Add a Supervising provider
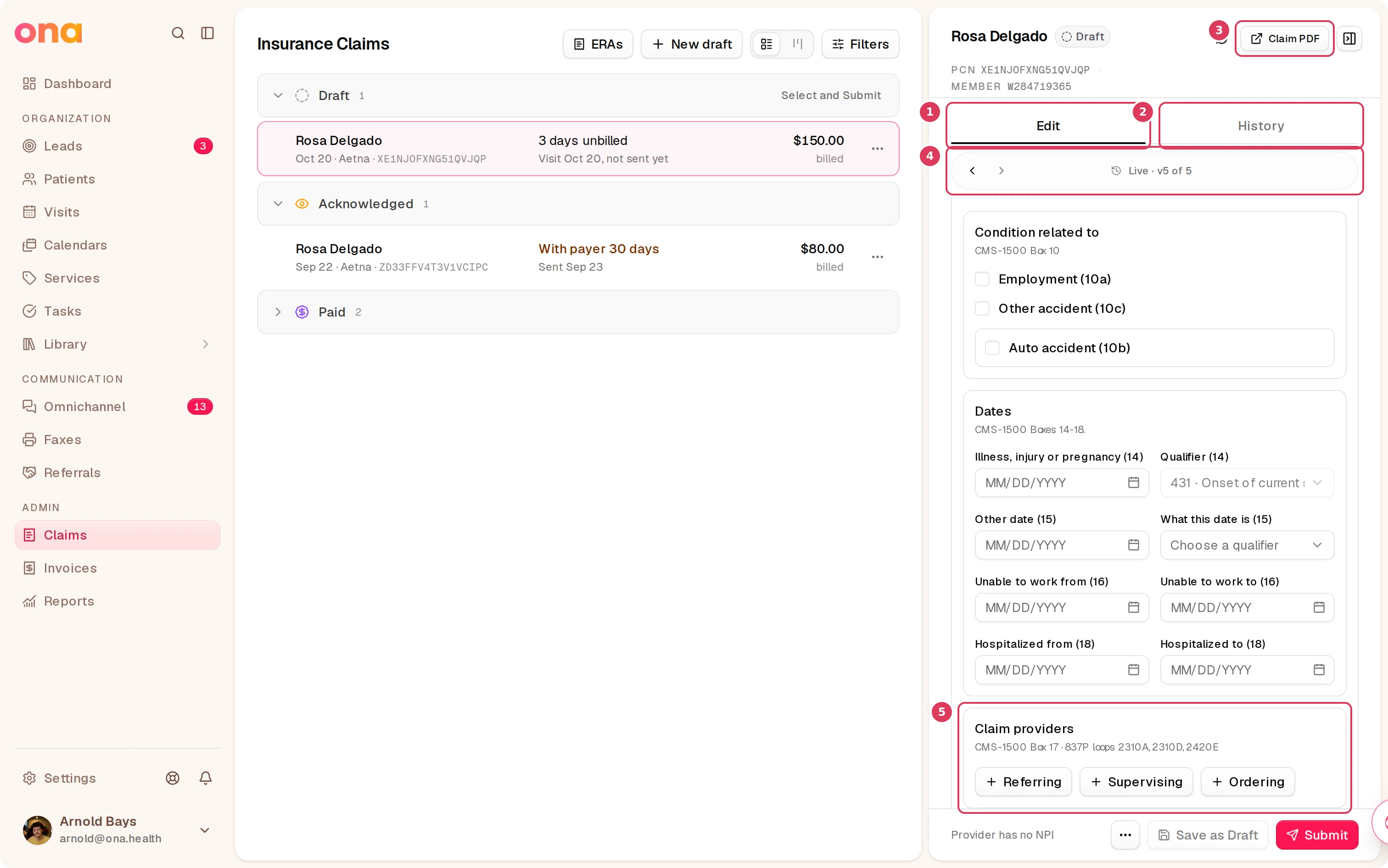The image size is (1388, 868). pos(1136,782)
